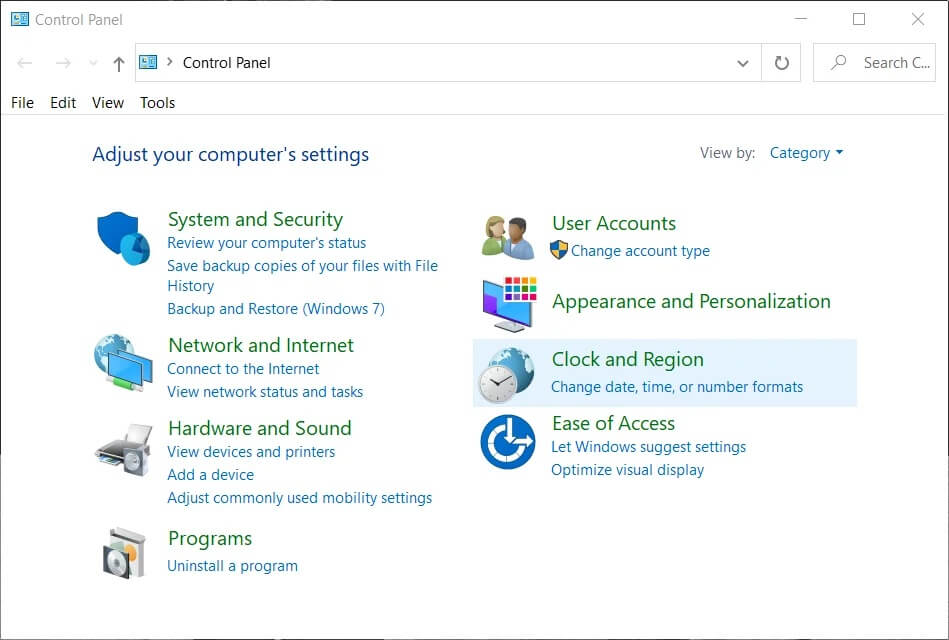This screenshot has height=640, width=949.
Task: Open the Programs disc box icon
Action: 124,552
